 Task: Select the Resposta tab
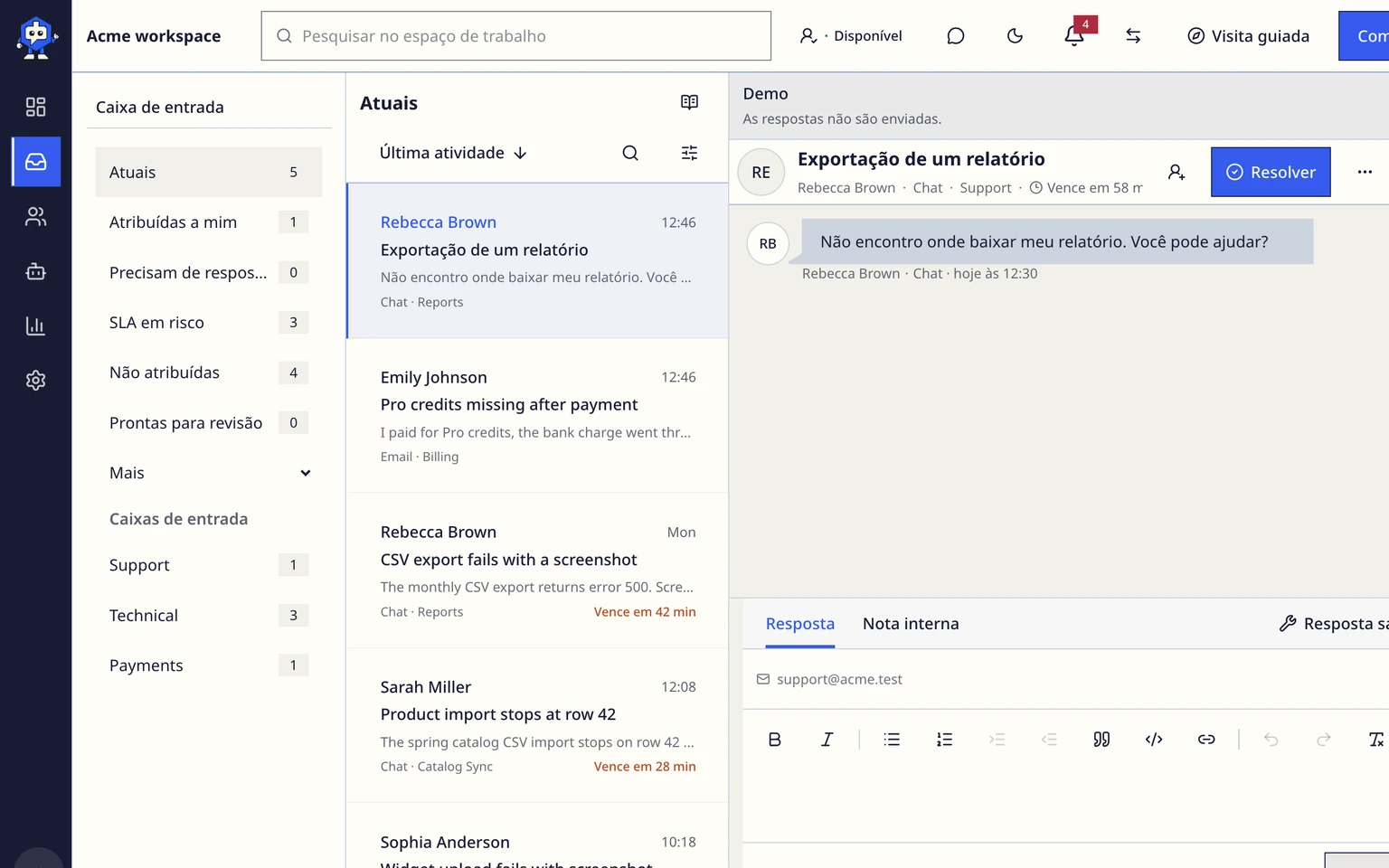(x=800, y=624)
